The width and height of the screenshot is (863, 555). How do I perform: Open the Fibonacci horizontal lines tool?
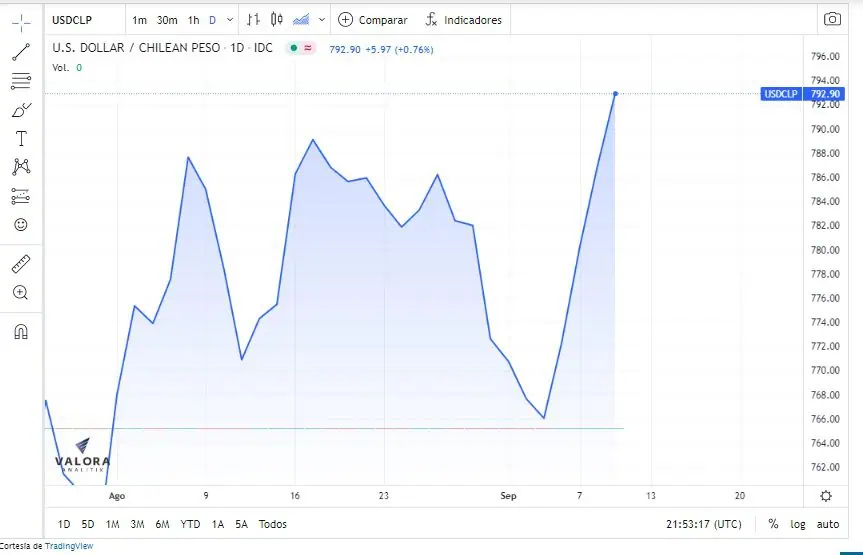click(x=21, y=81)
